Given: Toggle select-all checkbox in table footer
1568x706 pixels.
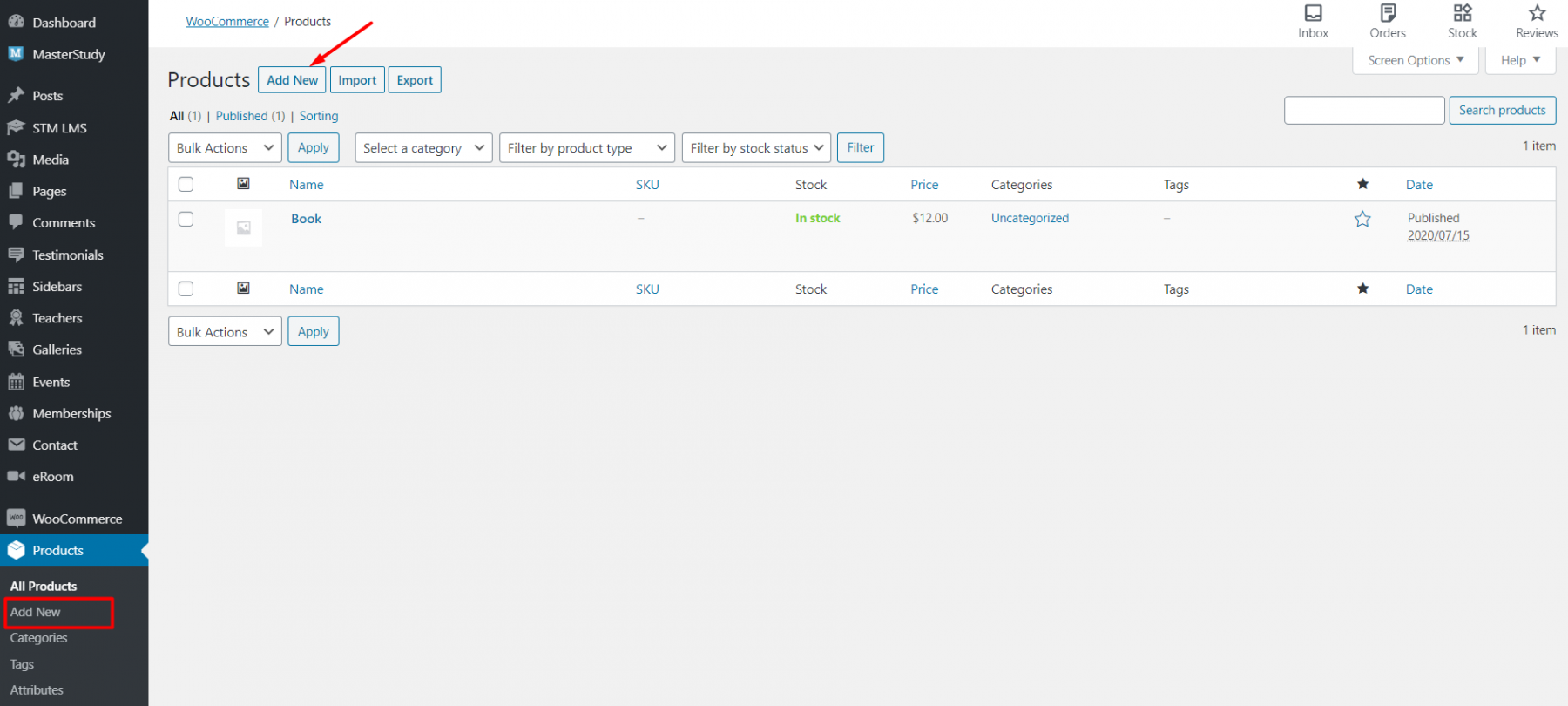Looking at the screenshot, I should (x=186, y=289).
